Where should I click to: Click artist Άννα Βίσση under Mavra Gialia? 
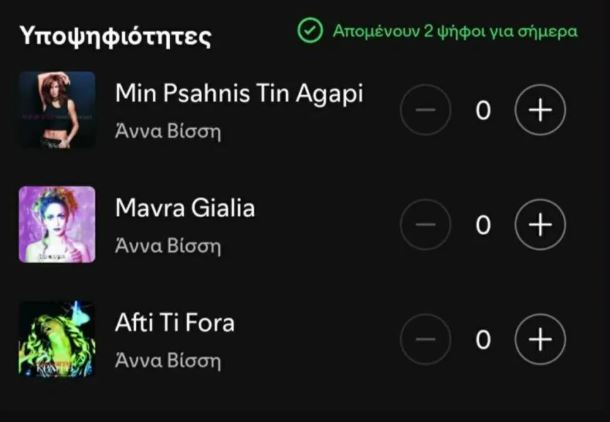coord(168,246)
